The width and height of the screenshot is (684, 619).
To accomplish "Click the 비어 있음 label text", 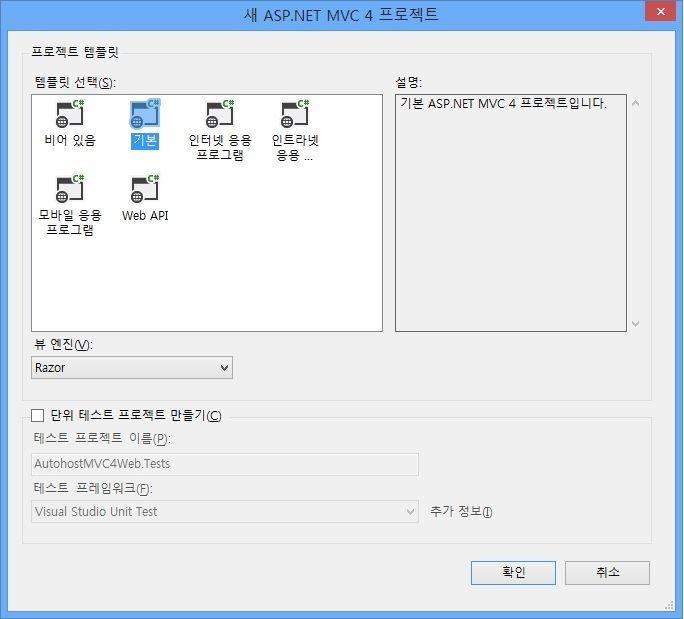I will pos(70,140).
